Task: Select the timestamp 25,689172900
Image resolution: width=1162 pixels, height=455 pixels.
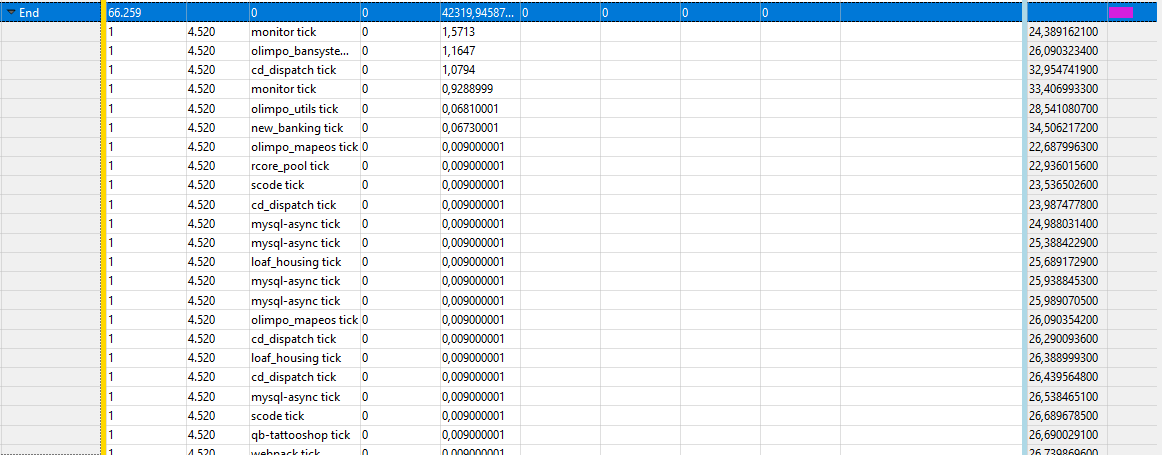Action: 1064,262
